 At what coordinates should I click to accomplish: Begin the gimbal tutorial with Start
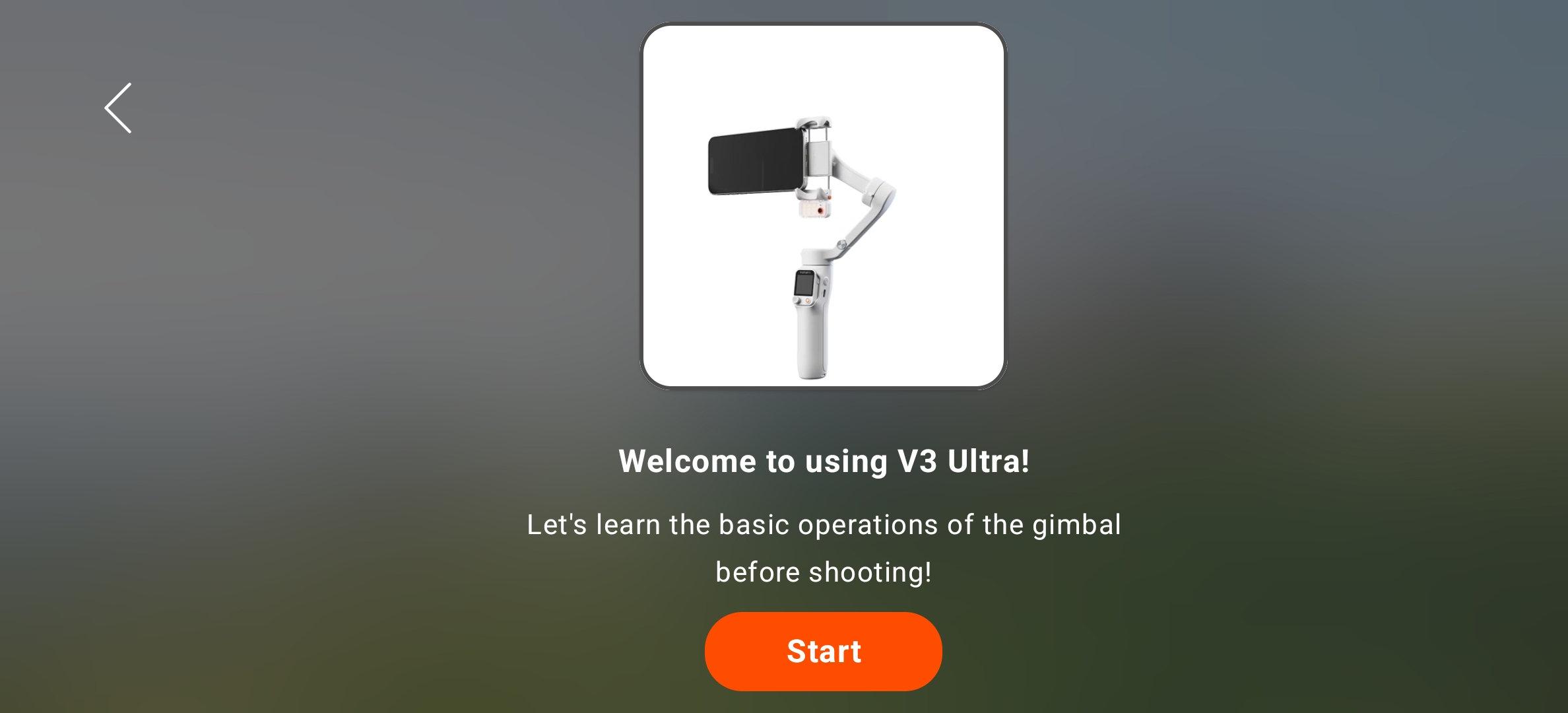(823, 651)
